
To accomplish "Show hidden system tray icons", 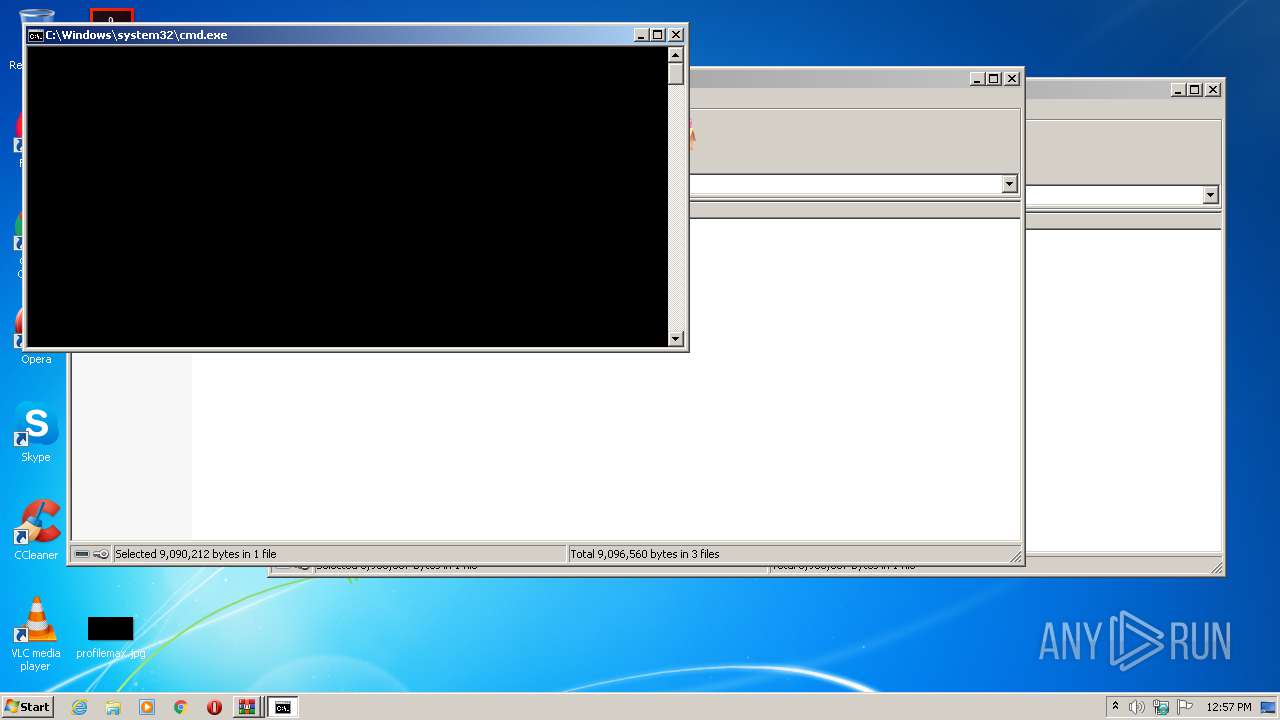I will coord(1115,707).
